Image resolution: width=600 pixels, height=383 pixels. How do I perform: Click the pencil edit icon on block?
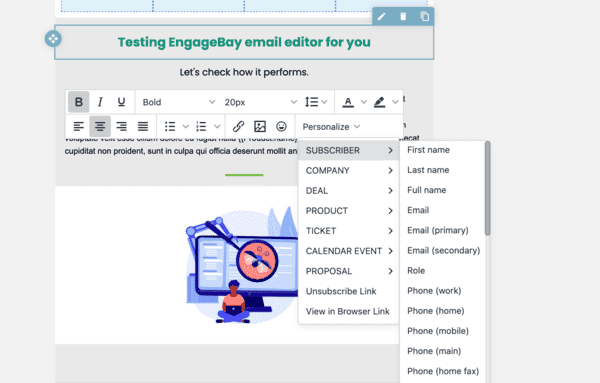pyautogui.click(x=382, y=17)
